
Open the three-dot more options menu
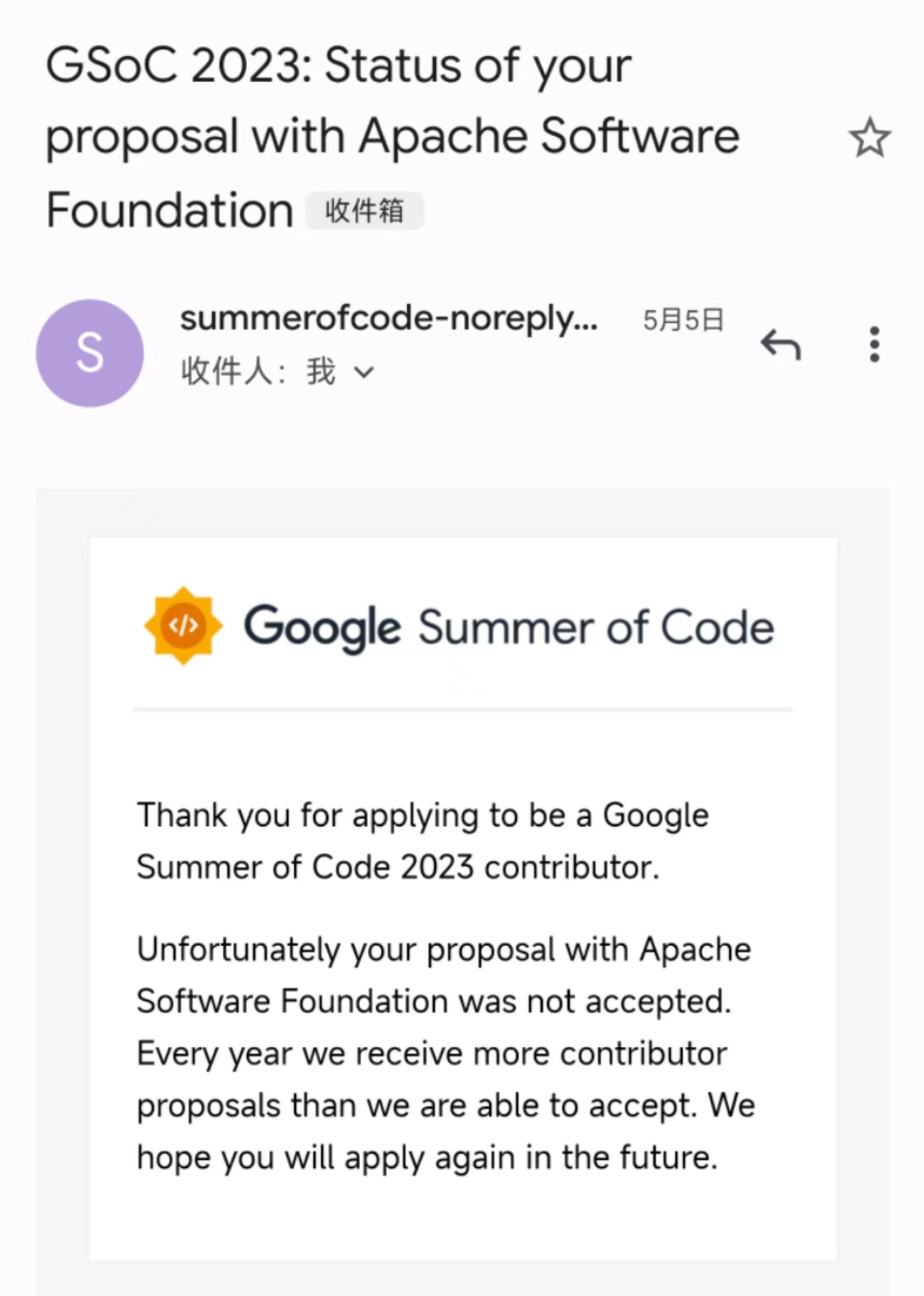coord(874,345)
